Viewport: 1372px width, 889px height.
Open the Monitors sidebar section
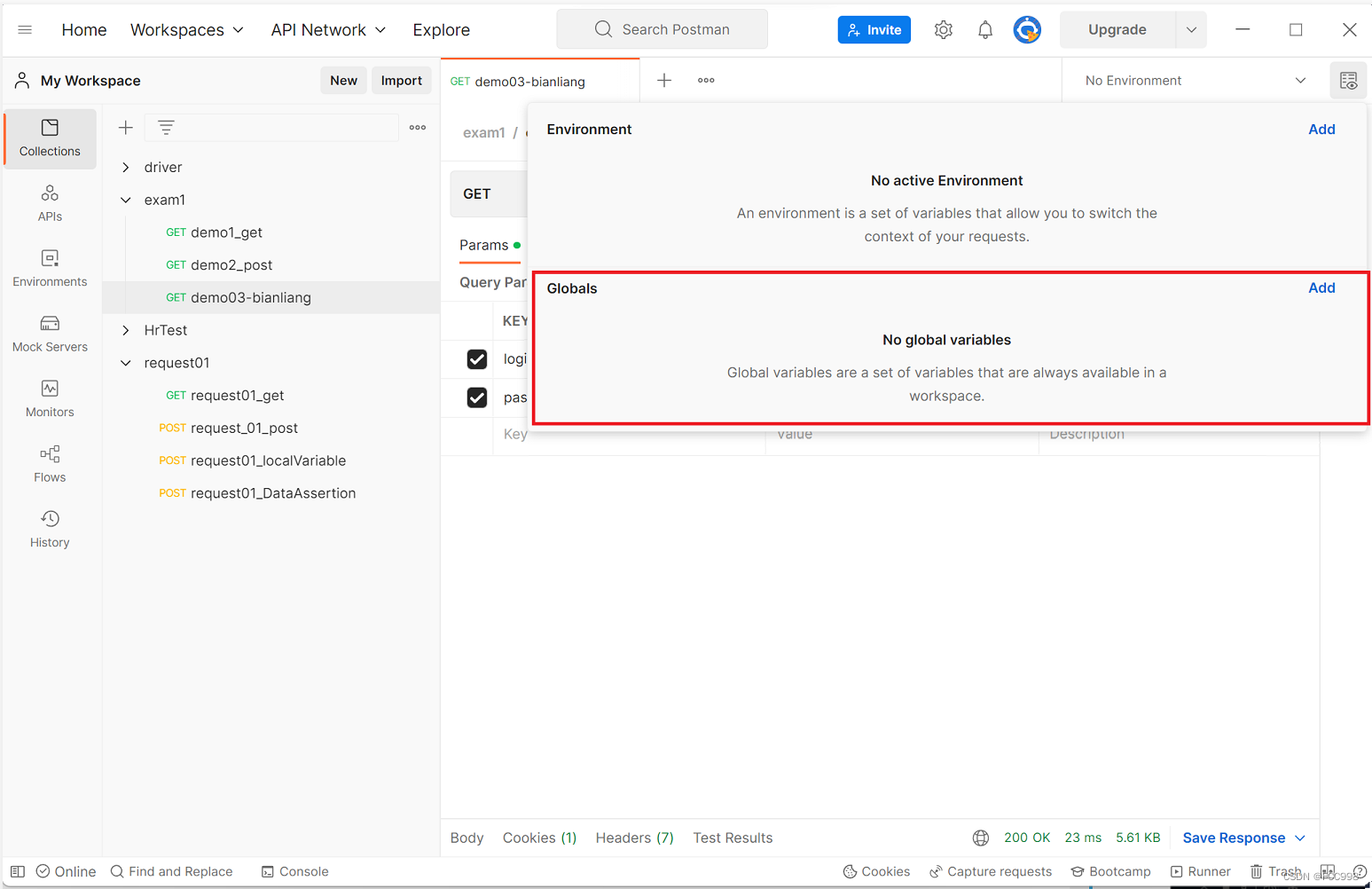pos(50,399)
